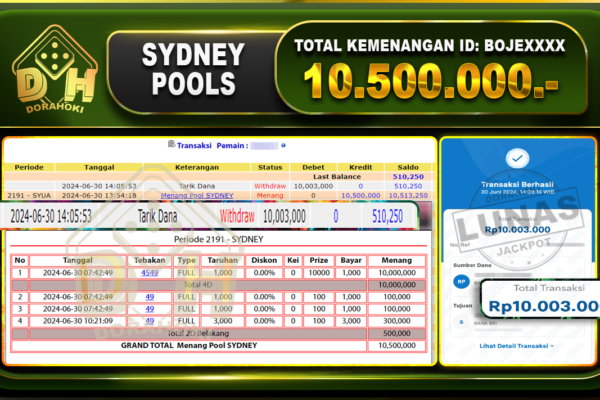Click the 10,513,250 saldo value
600x400 pixels.
click(x=408, y=195)
